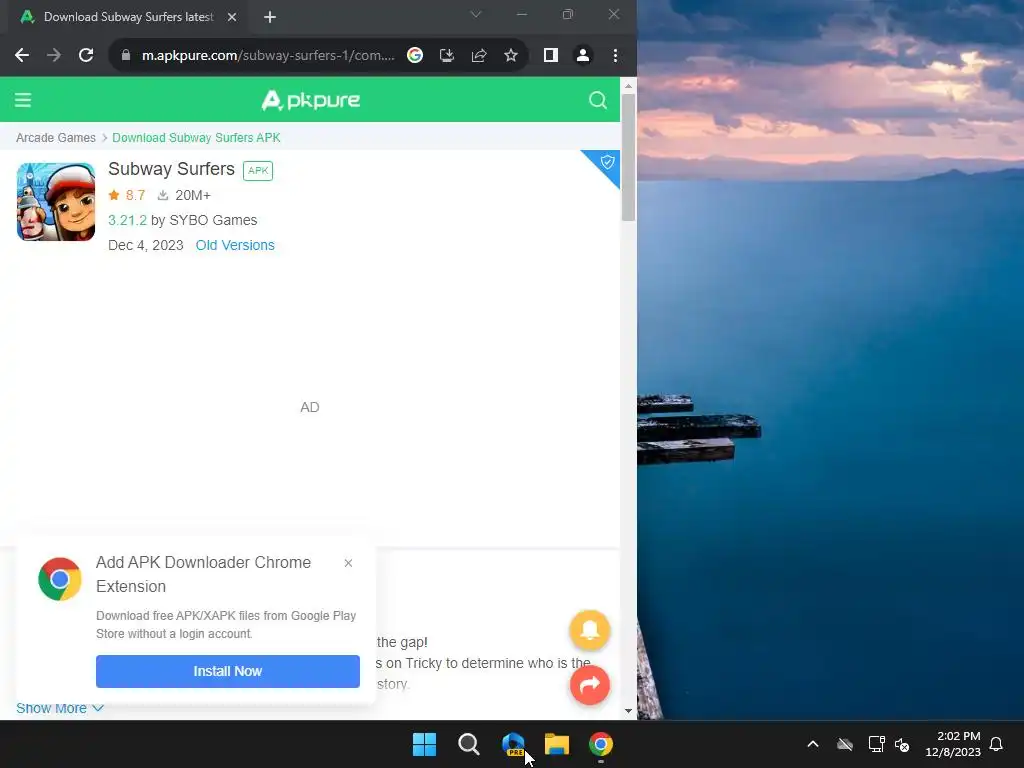Click the APK tag badge

click(x=258, y=170)
